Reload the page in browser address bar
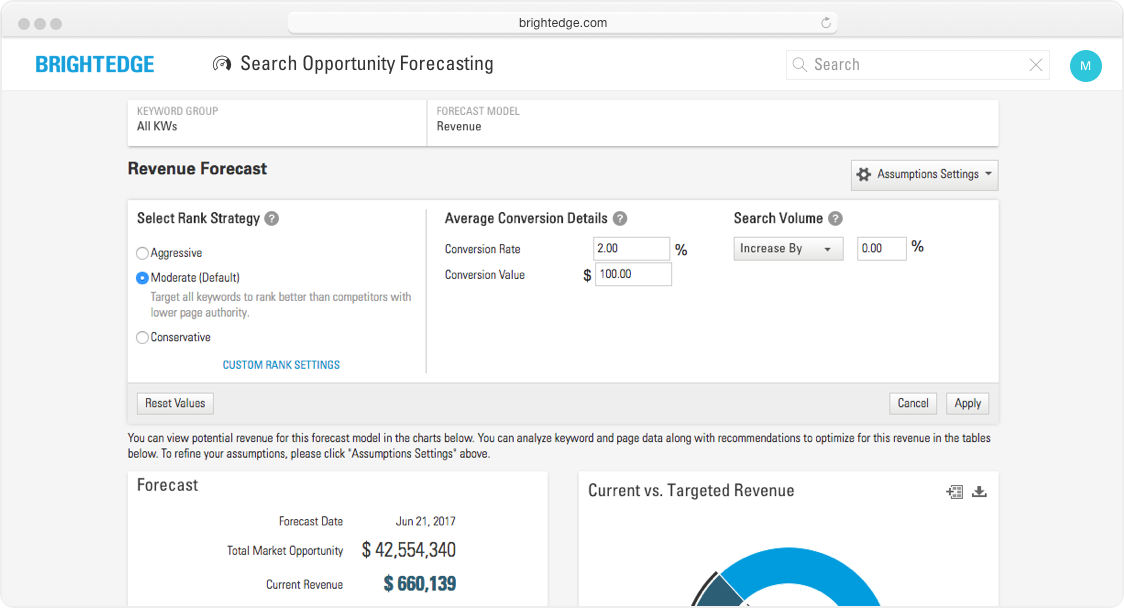The height and width of the screenshot is (608, 1124). (x=826, y=23)
